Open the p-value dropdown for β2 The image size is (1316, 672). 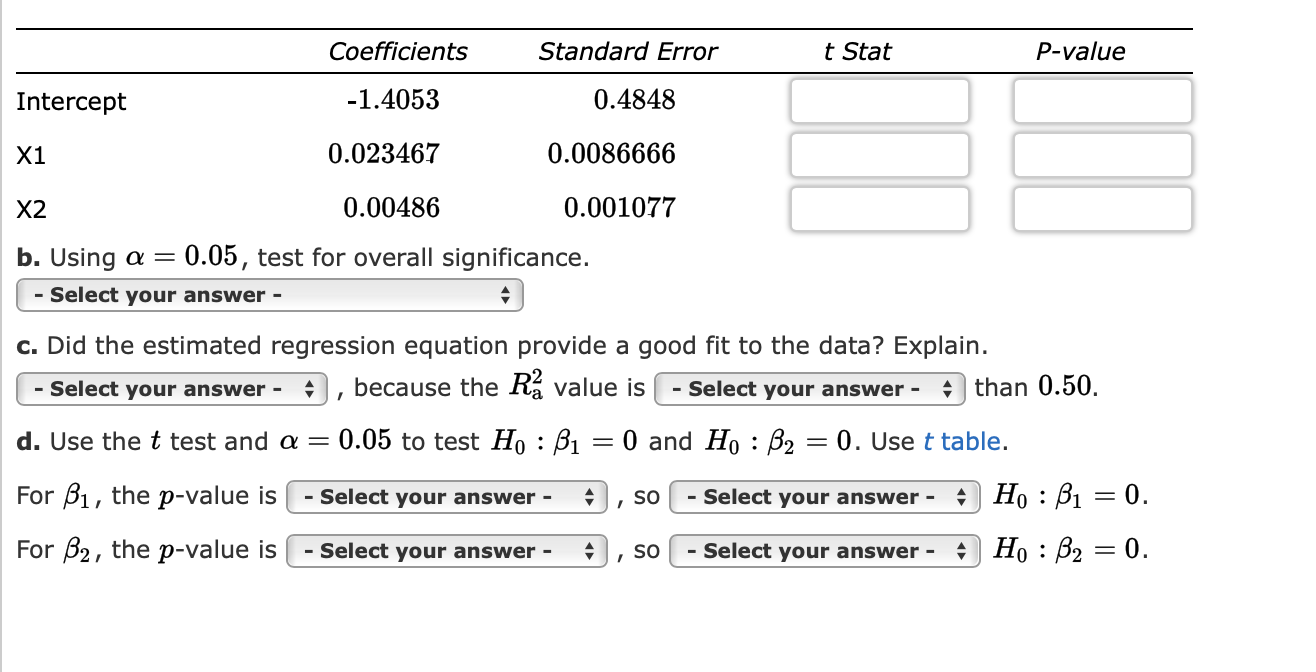(445, 550)
